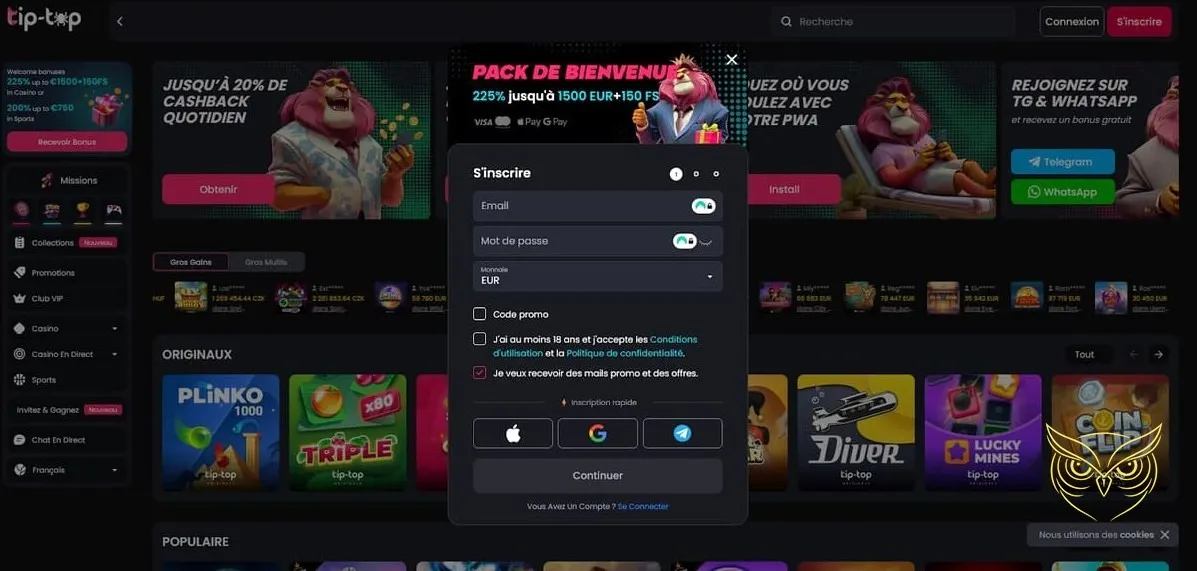The image size is (1197, 571).
Task: Go to next Originaux games with right arrow
Action: (x=1159, y=354)
